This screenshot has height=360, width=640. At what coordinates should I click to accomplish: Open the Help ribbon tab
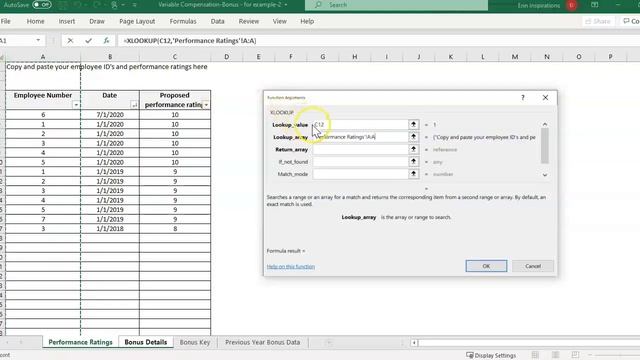point(307,21)
